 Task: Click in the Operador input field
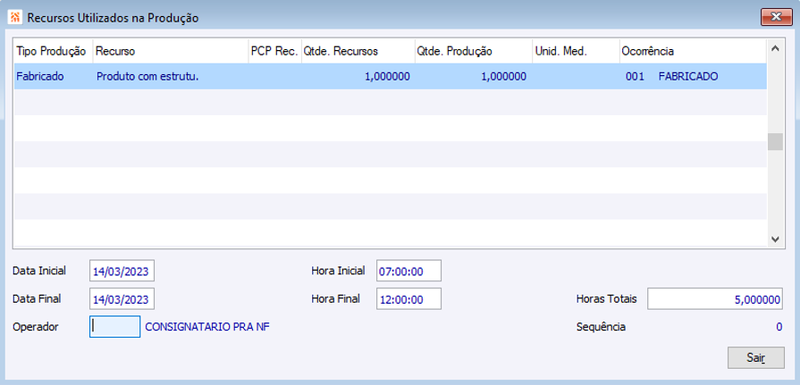115,327
